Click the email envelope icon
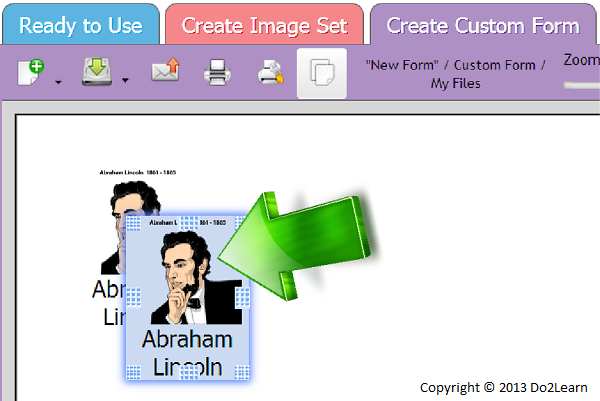This screenshot has width=600, height=401. pos(165,73)
